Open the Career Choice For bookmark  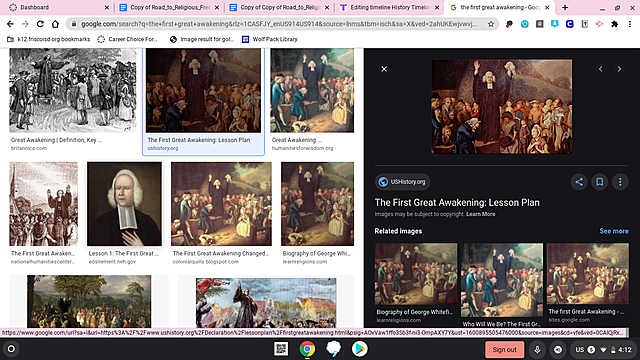point(127,39)
